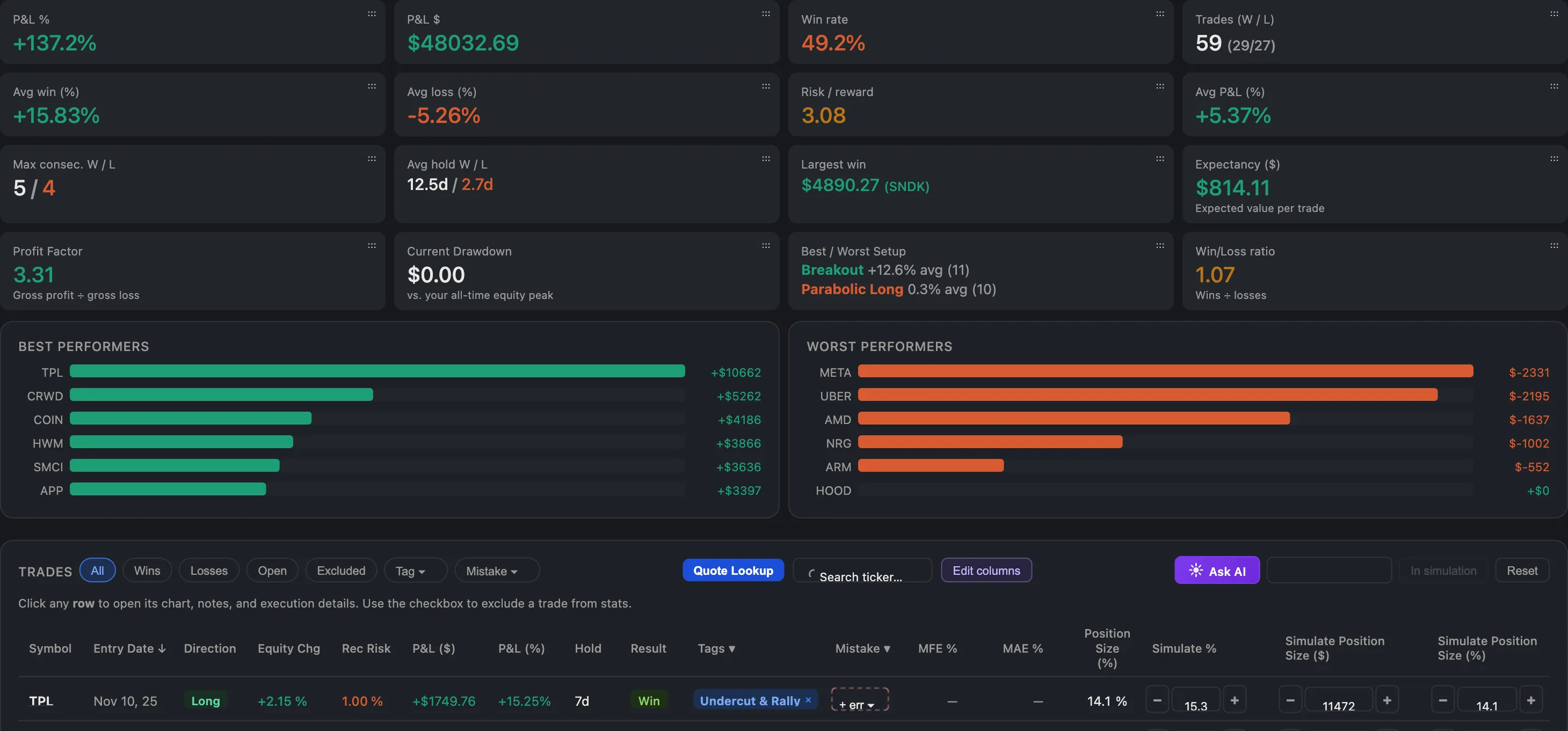This screenshot has width=1568, height=731.
Task: Click the Avg P&L (%) card handle
Action: coord(1554,86)
